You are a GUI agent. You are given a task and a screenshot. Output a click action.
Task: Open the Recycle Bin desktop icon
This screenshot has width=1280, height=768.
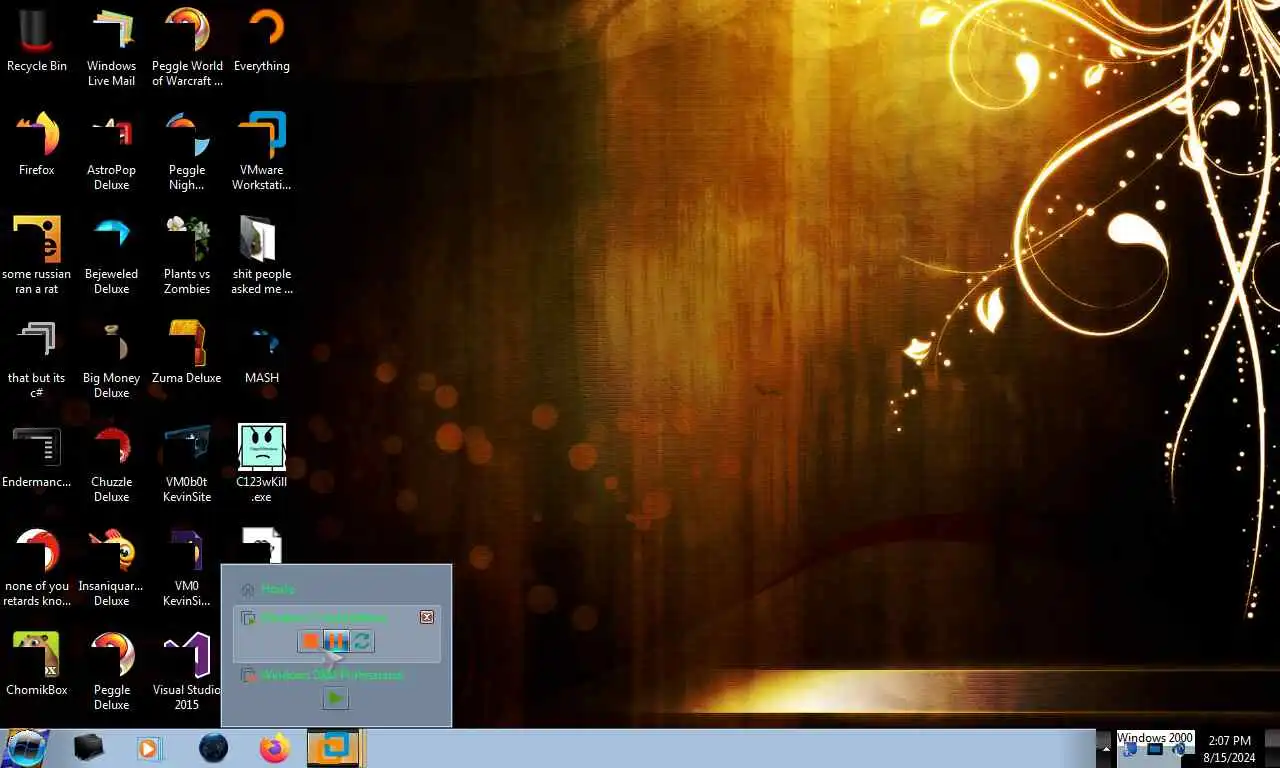tap(37, 41)
